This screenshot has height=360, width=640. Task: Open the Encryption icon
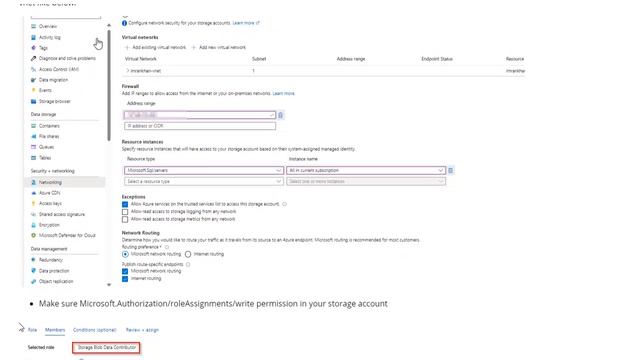(x=33, y=225)
